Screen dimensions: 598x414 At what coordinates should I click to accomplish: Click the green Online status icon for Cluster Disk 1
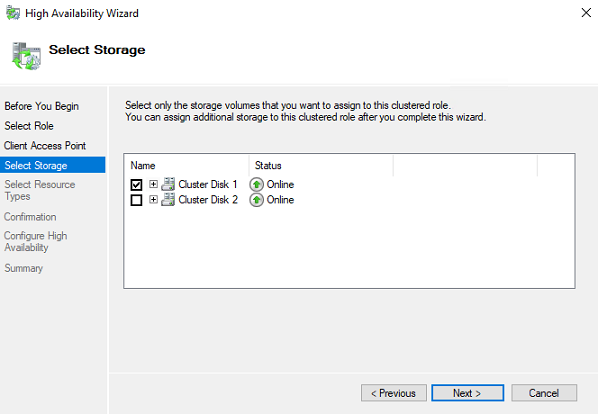[257, 185]
